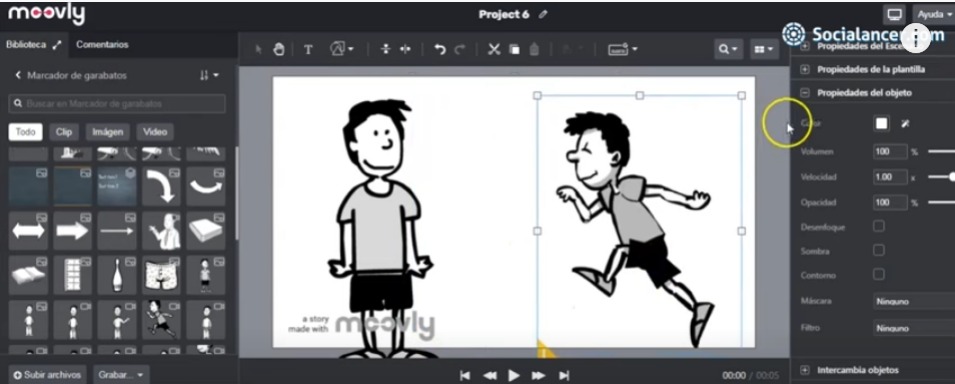Select the pointer selection tool
The width and height of the screenshot is (955, 384).
click(258, 50)
